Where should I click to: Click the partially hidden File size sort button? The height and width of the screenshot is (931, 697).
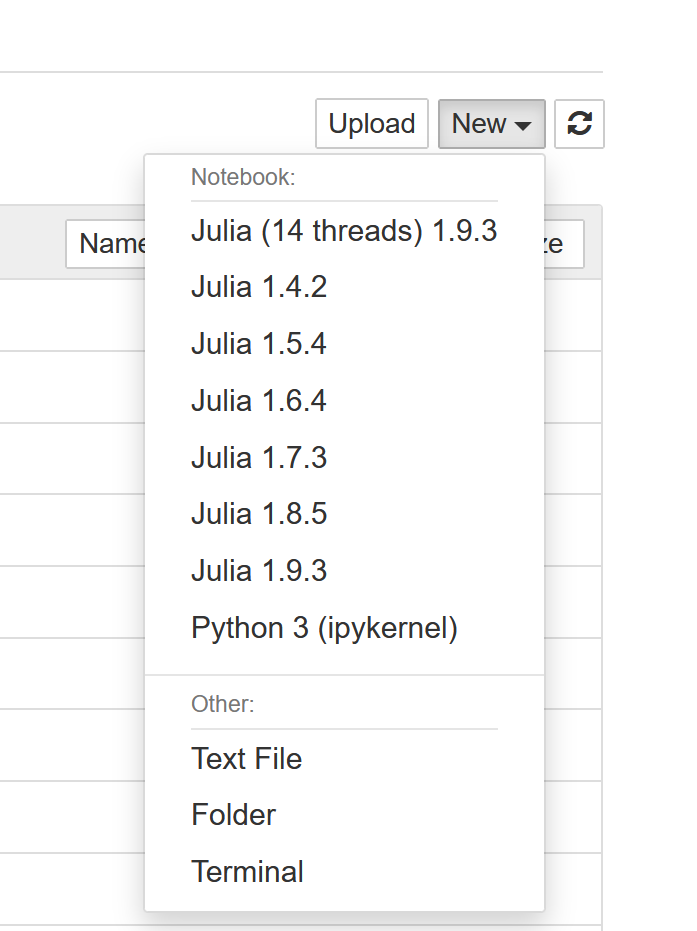564,244
